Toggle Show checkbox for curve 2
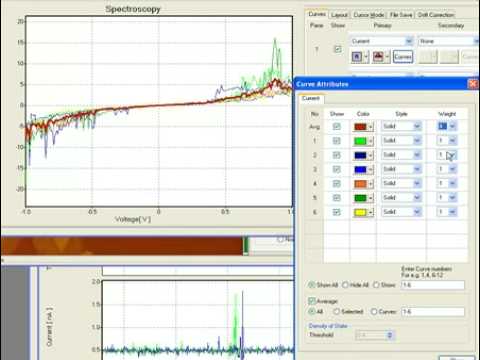The image size is (480, 360). 337,155
